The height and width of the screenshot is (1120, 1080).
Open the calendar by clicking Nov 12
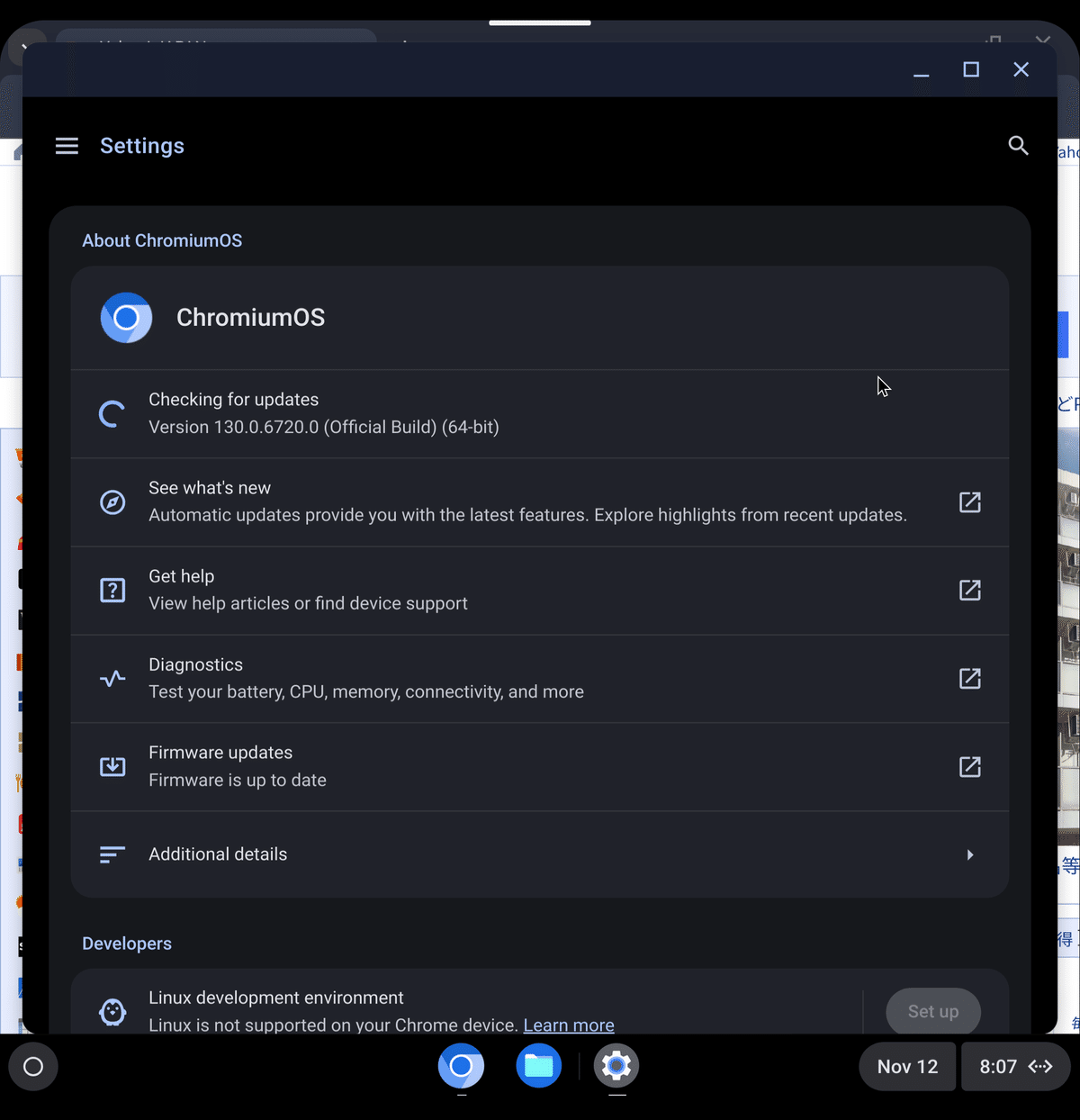point(906,1066)
